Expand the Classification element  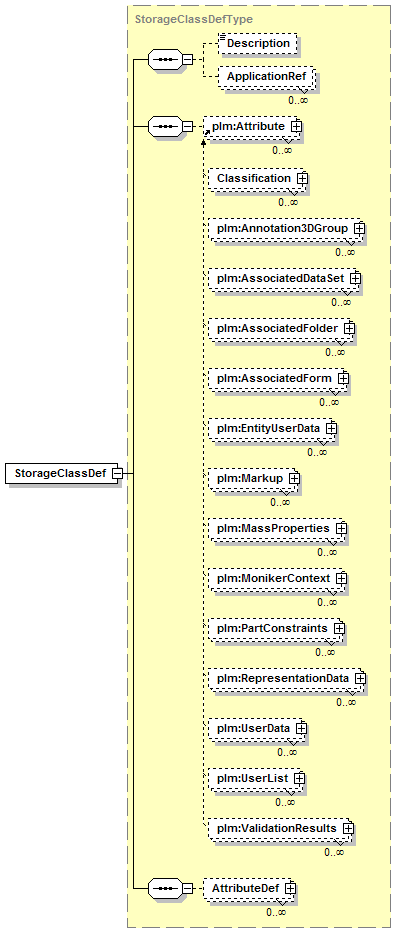click(x=302, y=179)
